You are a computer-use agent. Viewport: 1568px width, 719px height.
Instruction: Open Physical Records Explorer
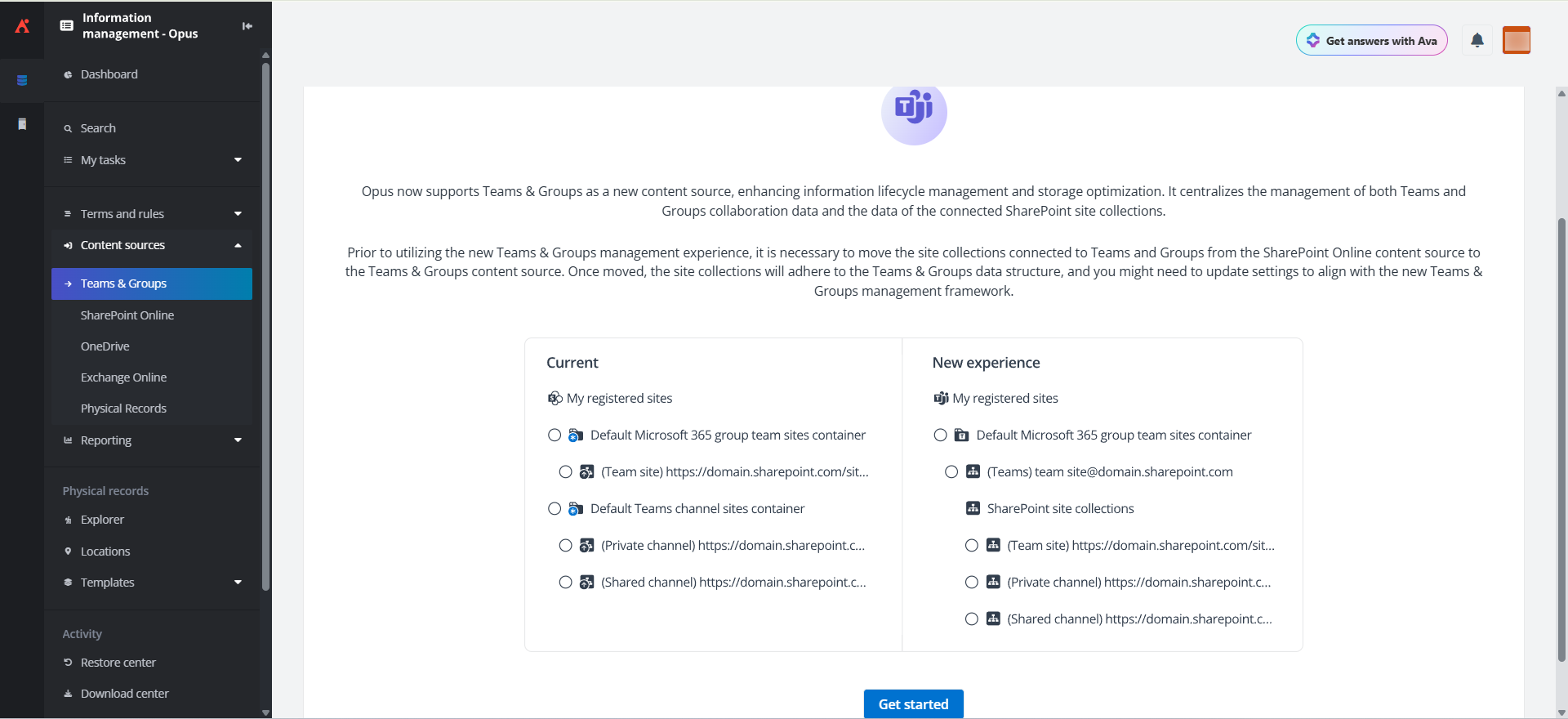point(102,519)
